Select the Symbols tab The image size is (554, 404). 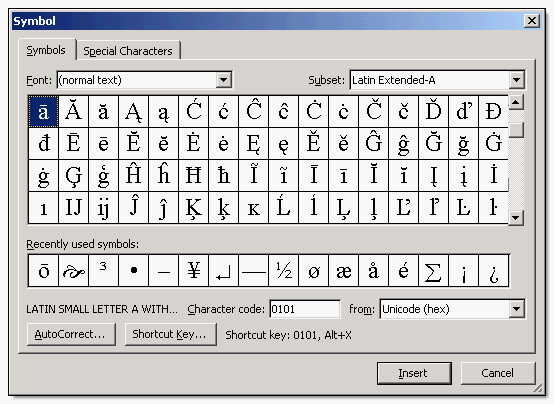(x=46, y=50)
